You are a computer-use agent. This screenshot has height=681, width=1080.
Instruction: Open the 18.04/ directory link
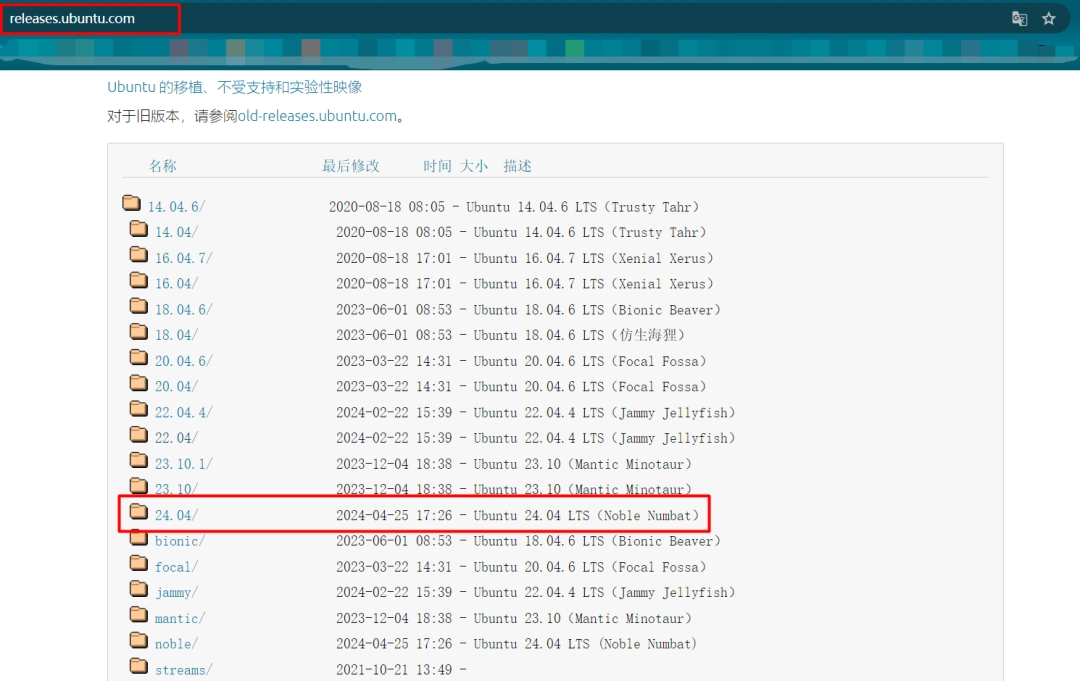tap(176, 335)
